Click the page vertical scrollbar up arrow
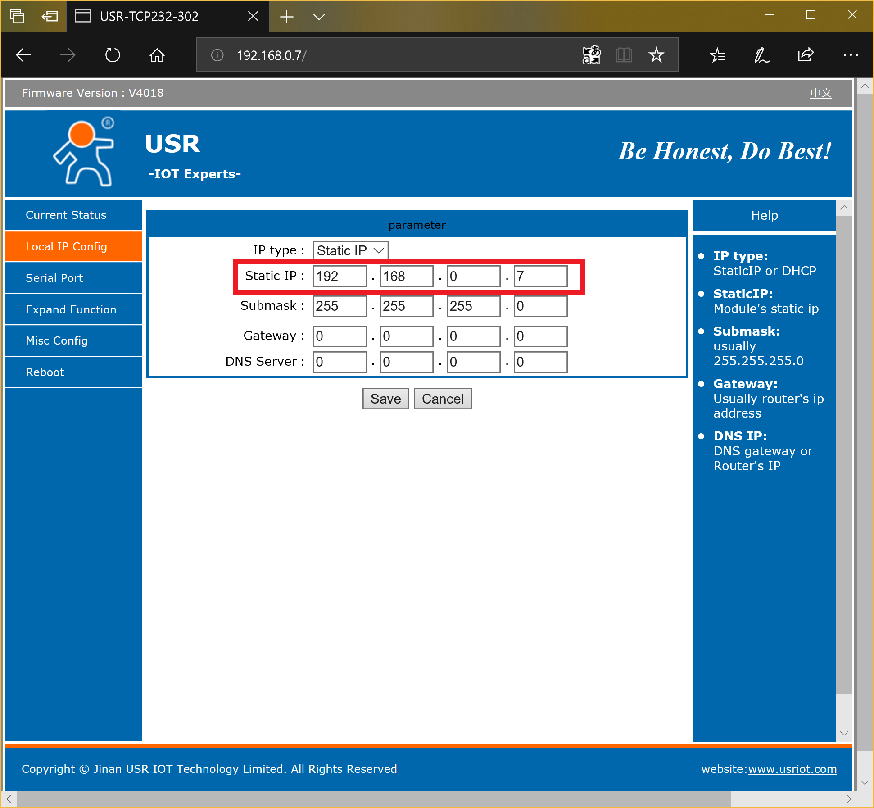Viewport: 874px width, 808px height. coord(865,87)
